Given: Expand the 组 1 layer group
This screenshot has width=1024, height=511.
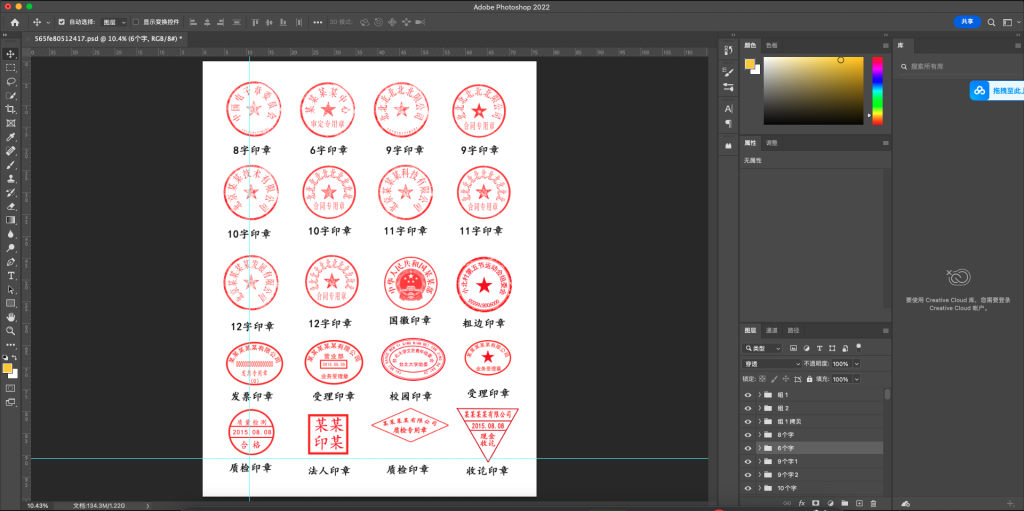Looking at the screenshot, I should [x=760, y=395].
